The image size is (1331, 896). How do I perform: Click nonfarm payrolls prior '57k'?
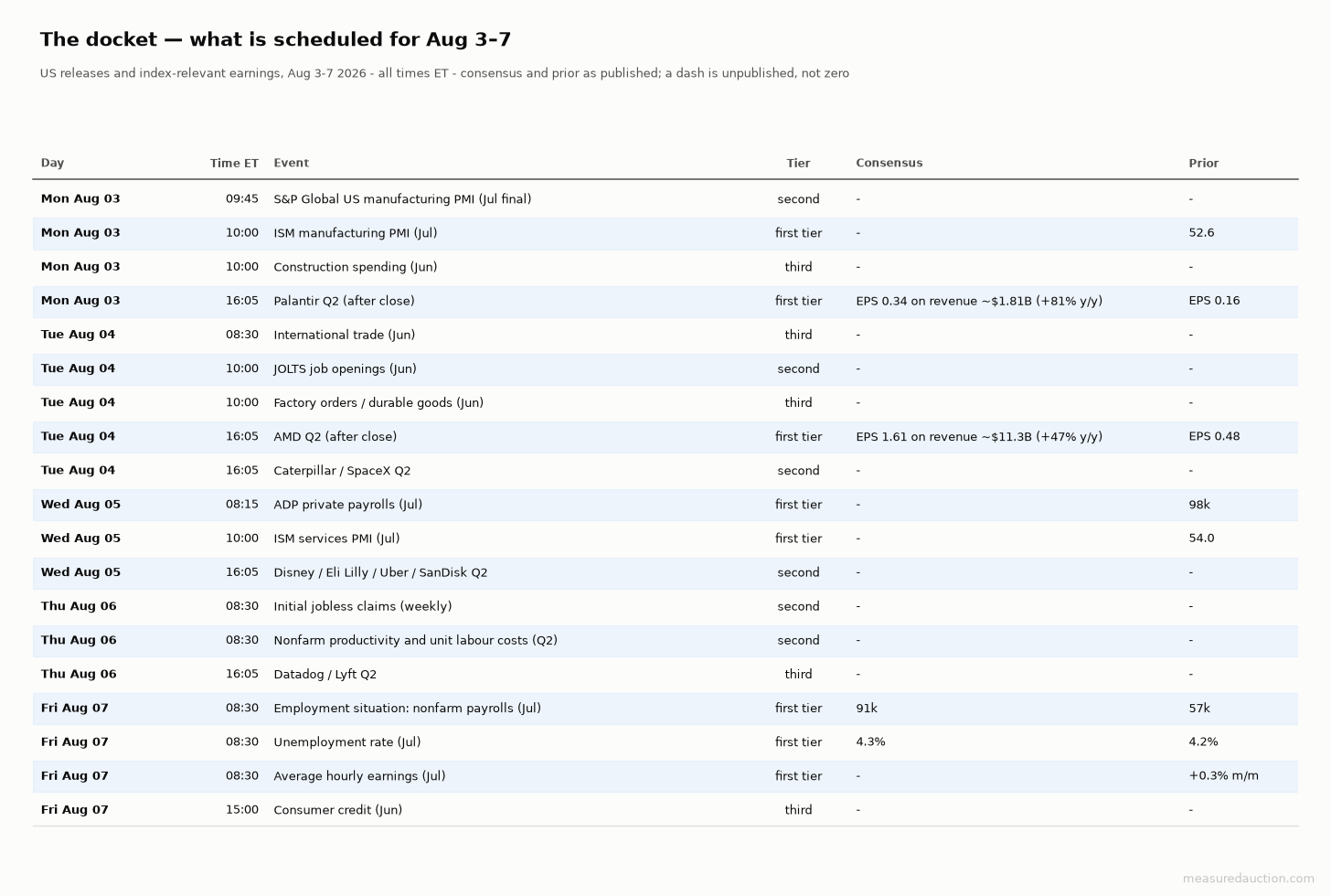(1199, 708)
